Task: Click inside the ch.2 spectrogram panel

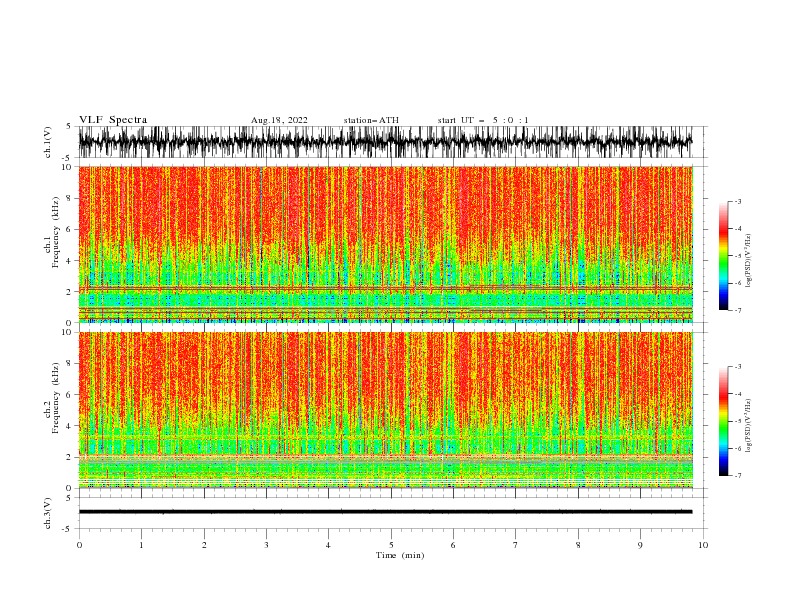Action: (x=386, y=410)
